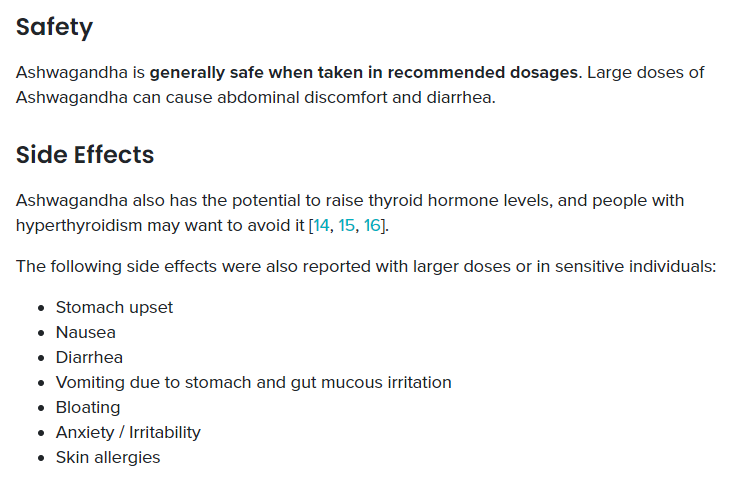Select the Bloating list item
Image resolution: width=745 pixels, height=491 pixels.
88,408
